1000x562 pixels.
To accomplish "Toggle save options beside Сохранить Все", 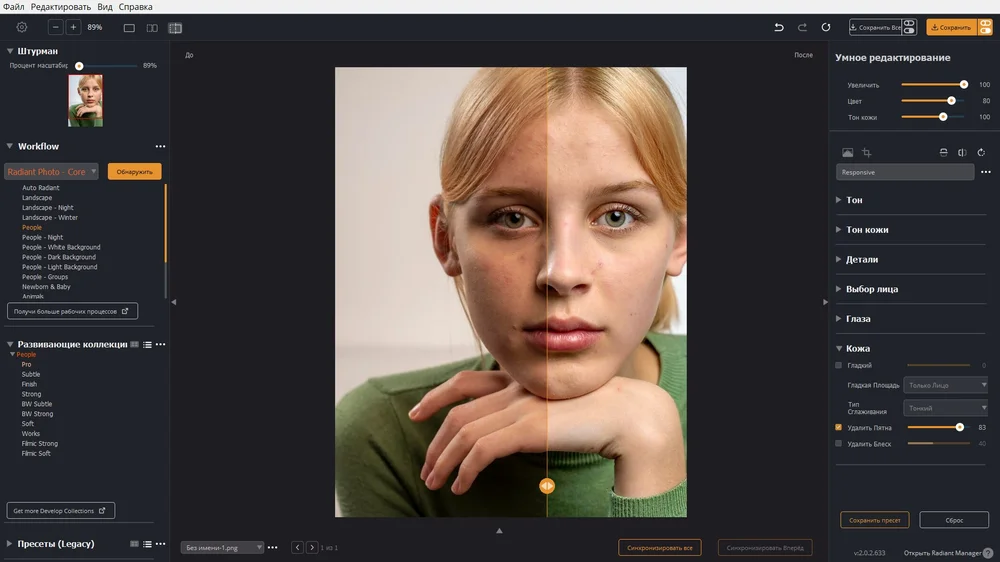I will coord(909,27).
